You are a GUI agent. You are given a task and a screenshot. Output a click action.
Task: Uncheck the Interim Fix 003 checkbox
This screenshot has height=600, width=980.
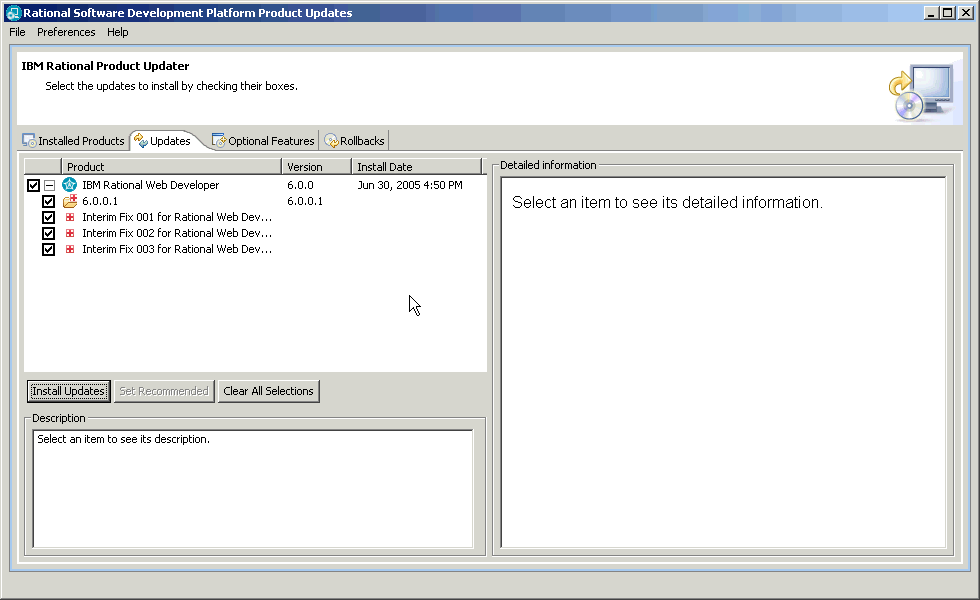pyautogui.click(x=48, y=249)
